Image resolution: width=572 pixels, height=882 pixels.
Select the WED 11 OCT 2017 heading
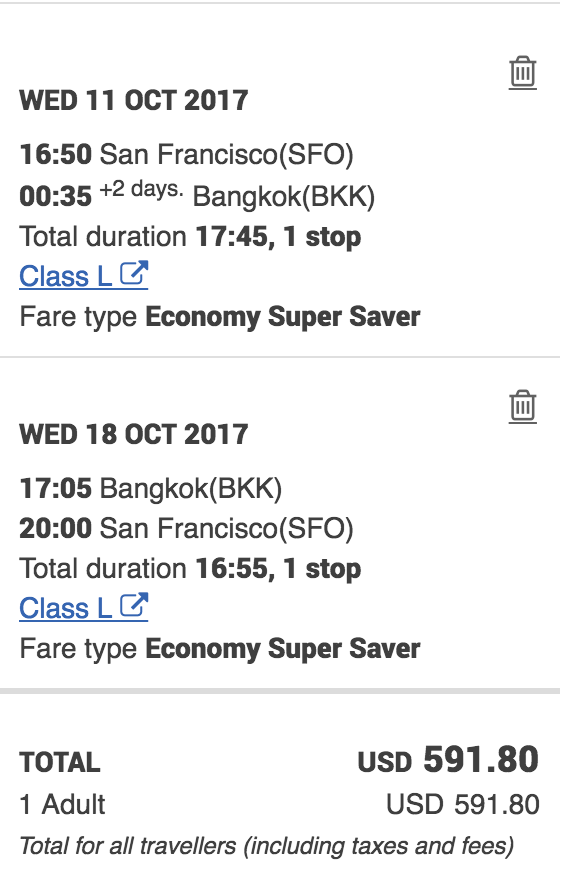(x=134, y=101)
